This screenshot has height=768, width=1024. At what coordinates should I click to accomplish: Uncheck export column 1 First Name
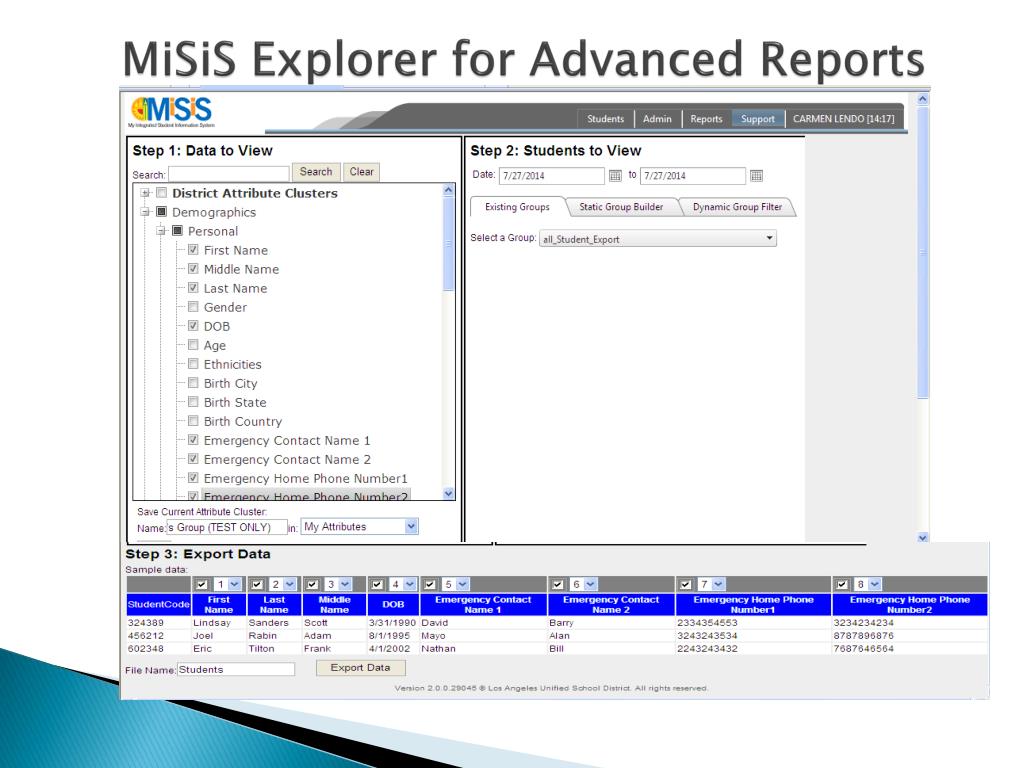click(x=202, y=584)
